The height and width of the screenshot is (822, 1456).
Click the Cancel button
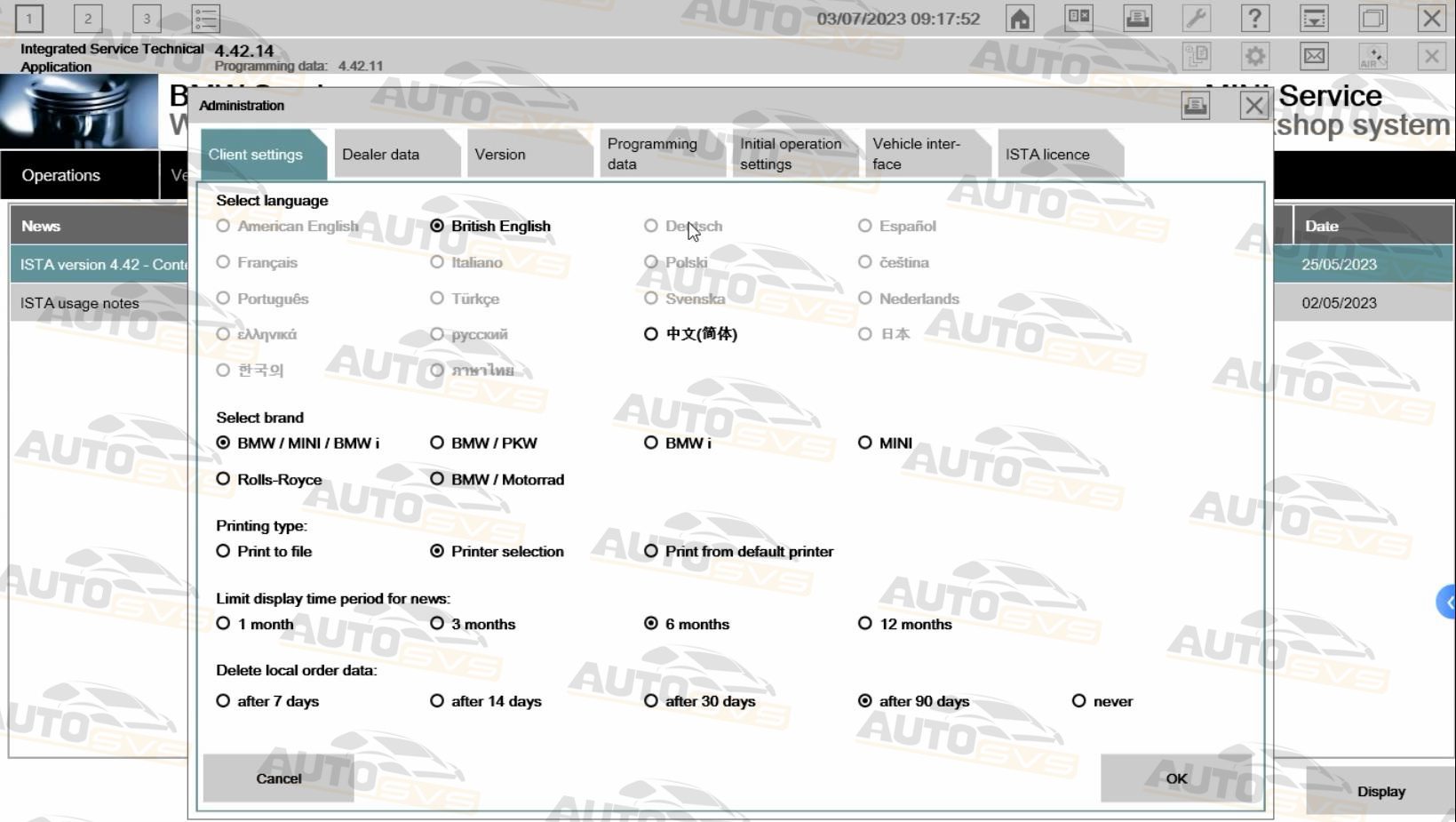pos(279,778)
